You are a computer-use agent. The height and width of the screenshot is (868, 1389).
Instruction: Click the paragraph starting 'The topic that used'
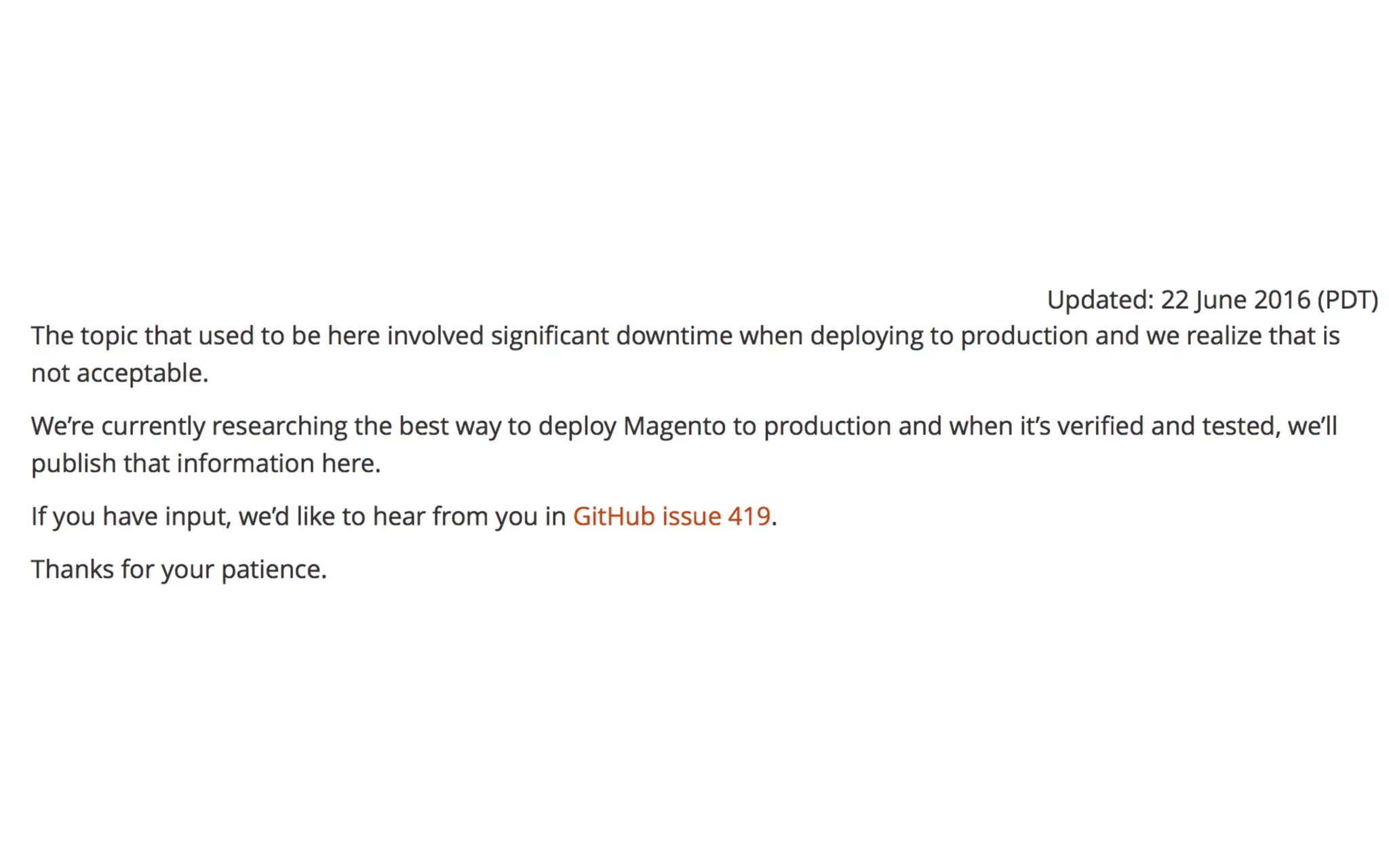coord(686,354)
